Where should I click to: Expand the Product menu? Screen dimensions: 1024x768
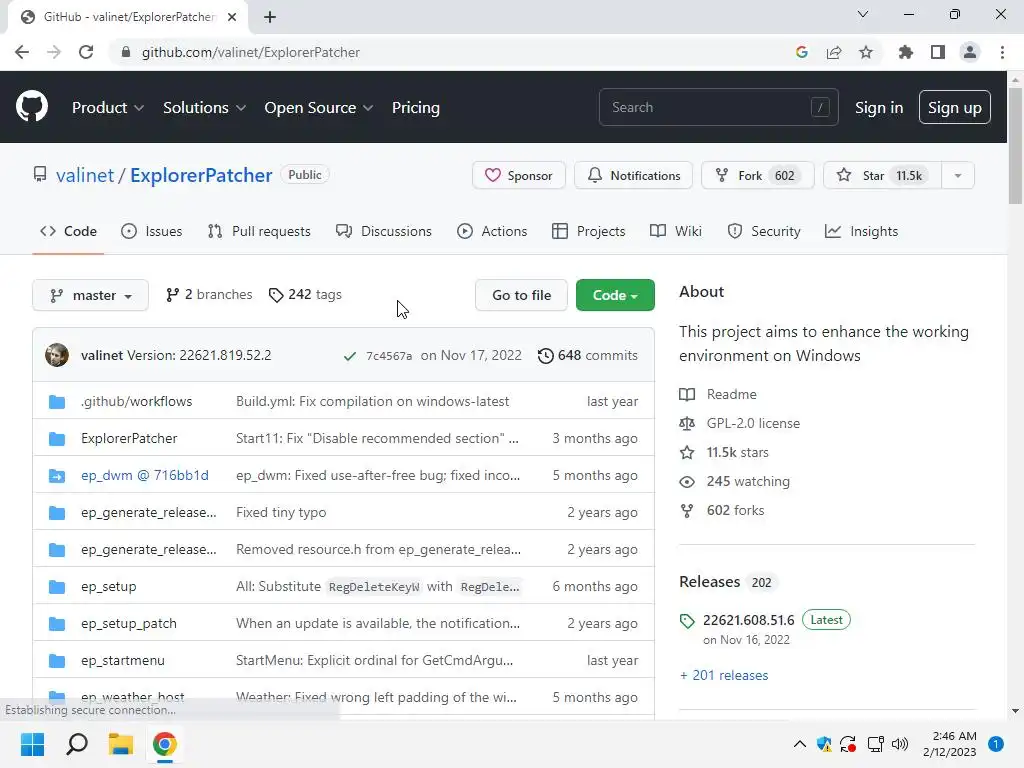point(108,108)
